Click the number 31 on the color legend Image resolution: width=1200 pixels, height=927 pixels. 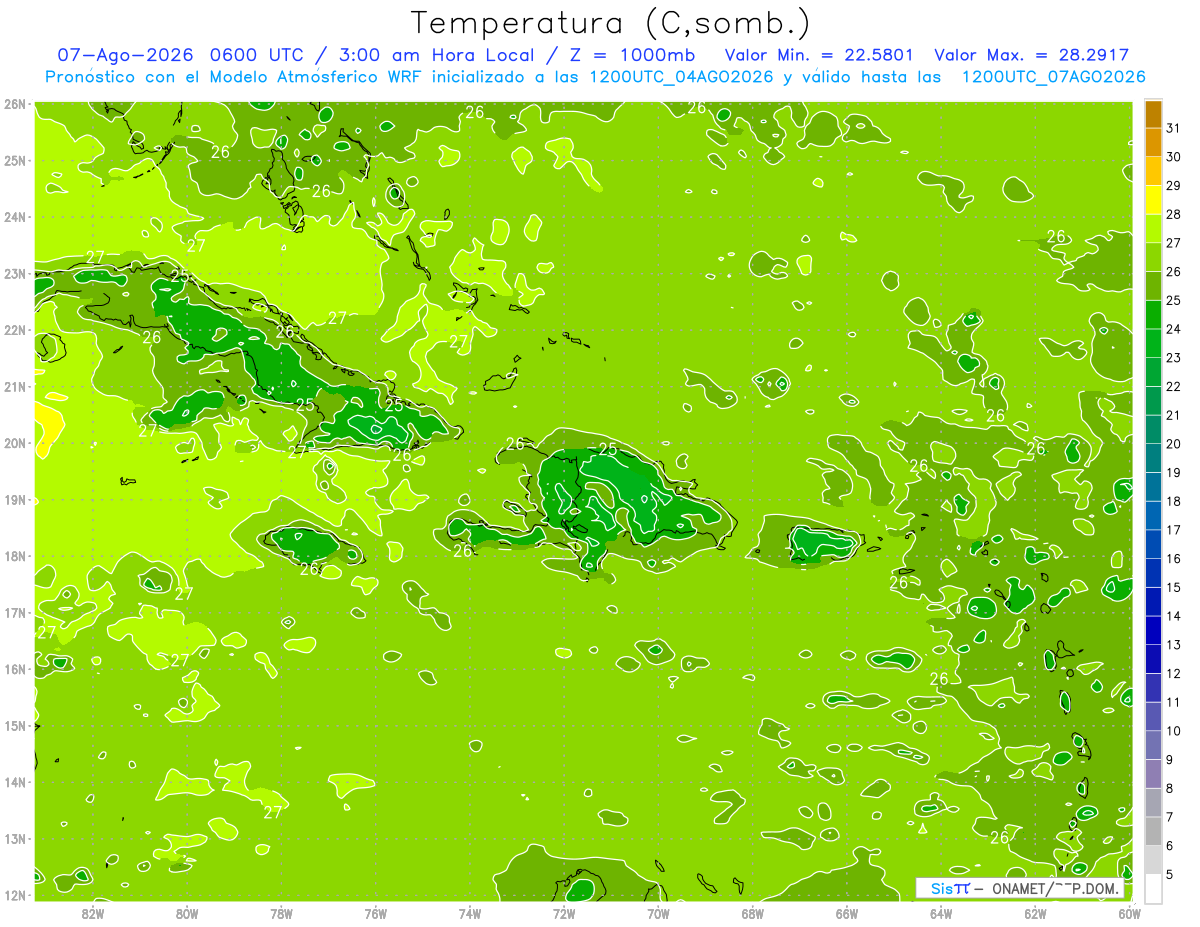click(x=1173, y=128)
